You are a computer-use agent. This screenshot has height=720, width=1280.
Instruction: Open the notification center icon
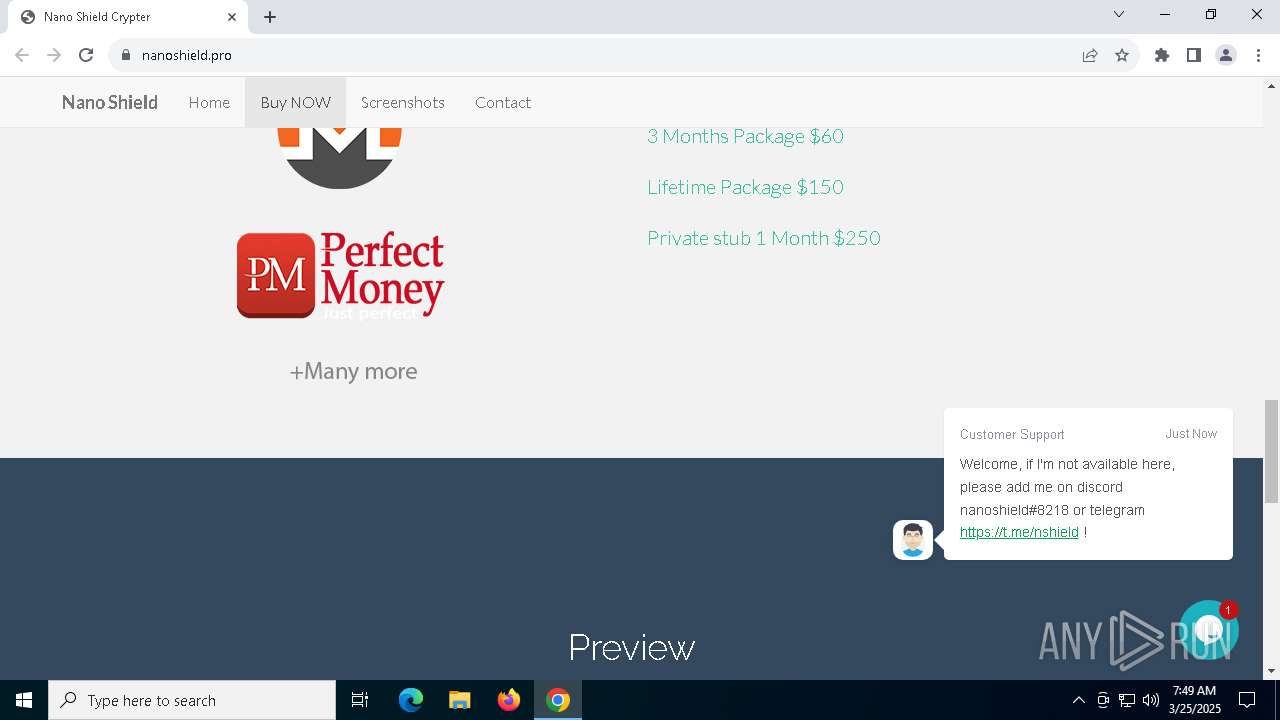pyautogui.click(x=1247, y=700)
